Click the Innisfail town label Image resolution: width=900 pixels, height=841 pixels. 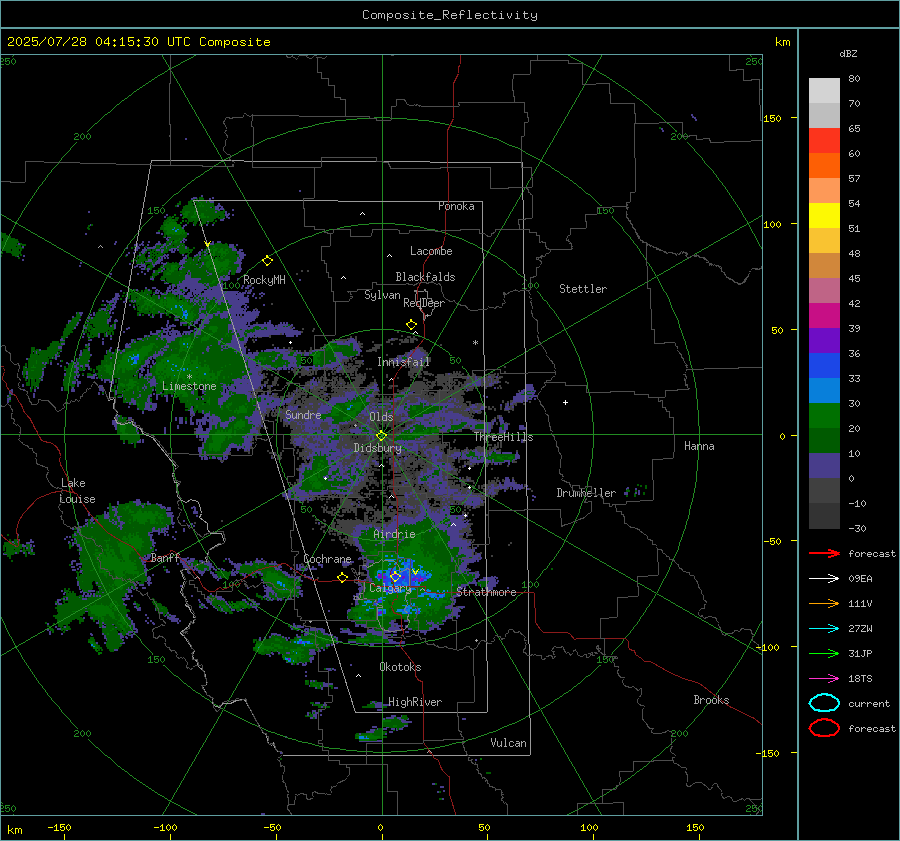click(x=404, y=362)
